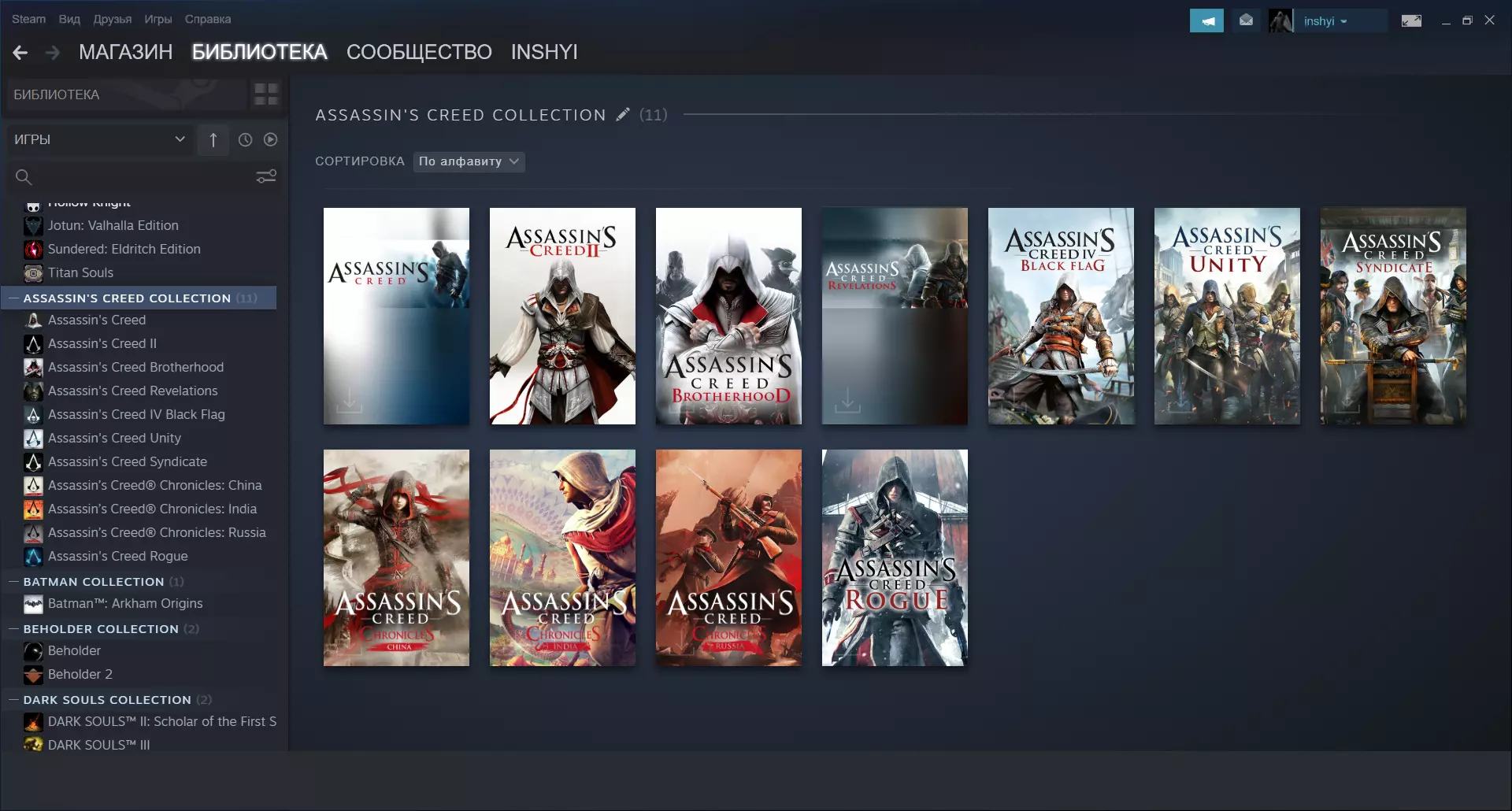1512x811 pixels.
Task: Click the library search magnifier icon
Action: [x=24, y=177]
